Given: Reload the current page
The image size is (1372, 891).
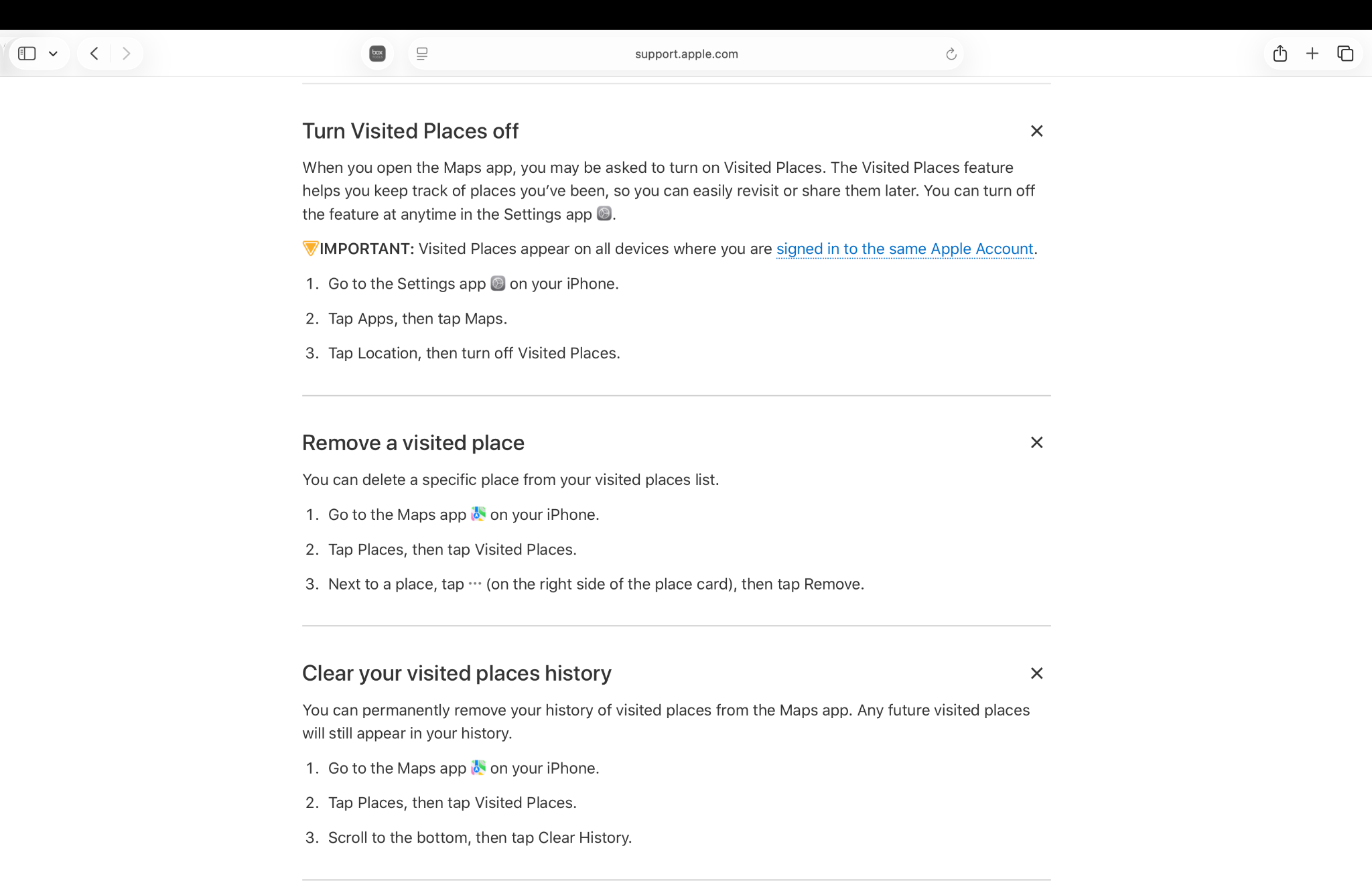Looking at the screenshot, I should 951,54.
